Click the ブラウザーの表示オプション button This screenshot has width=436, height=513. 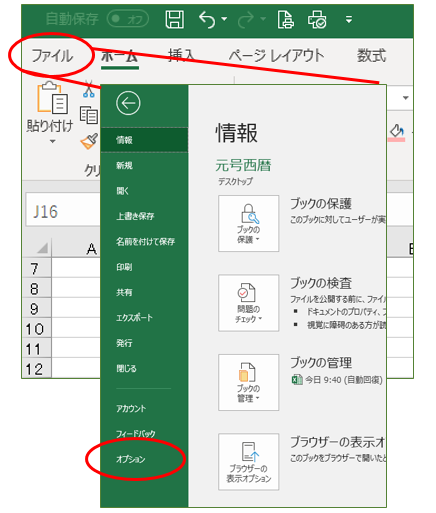(248, 462)
